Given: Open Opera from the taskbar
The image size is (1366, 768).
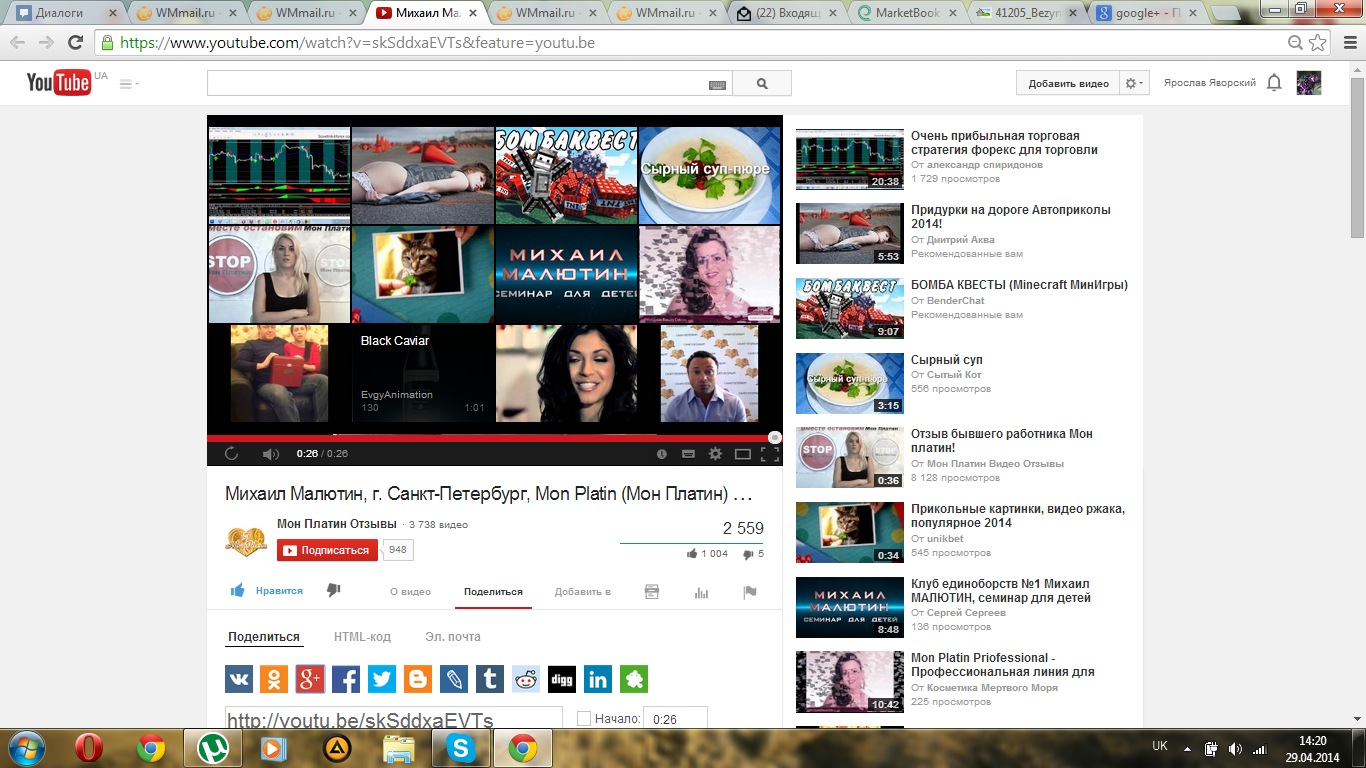Looking at the screenshot, I should 91,748.
